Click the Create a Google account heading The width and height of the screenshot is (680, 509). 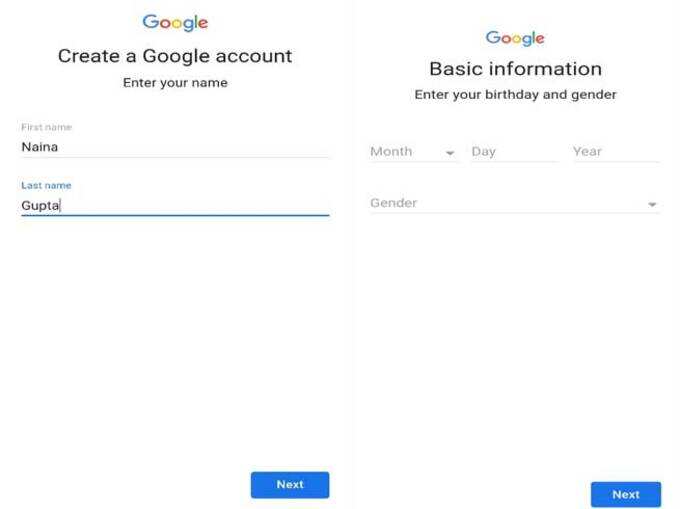[175, 56]
